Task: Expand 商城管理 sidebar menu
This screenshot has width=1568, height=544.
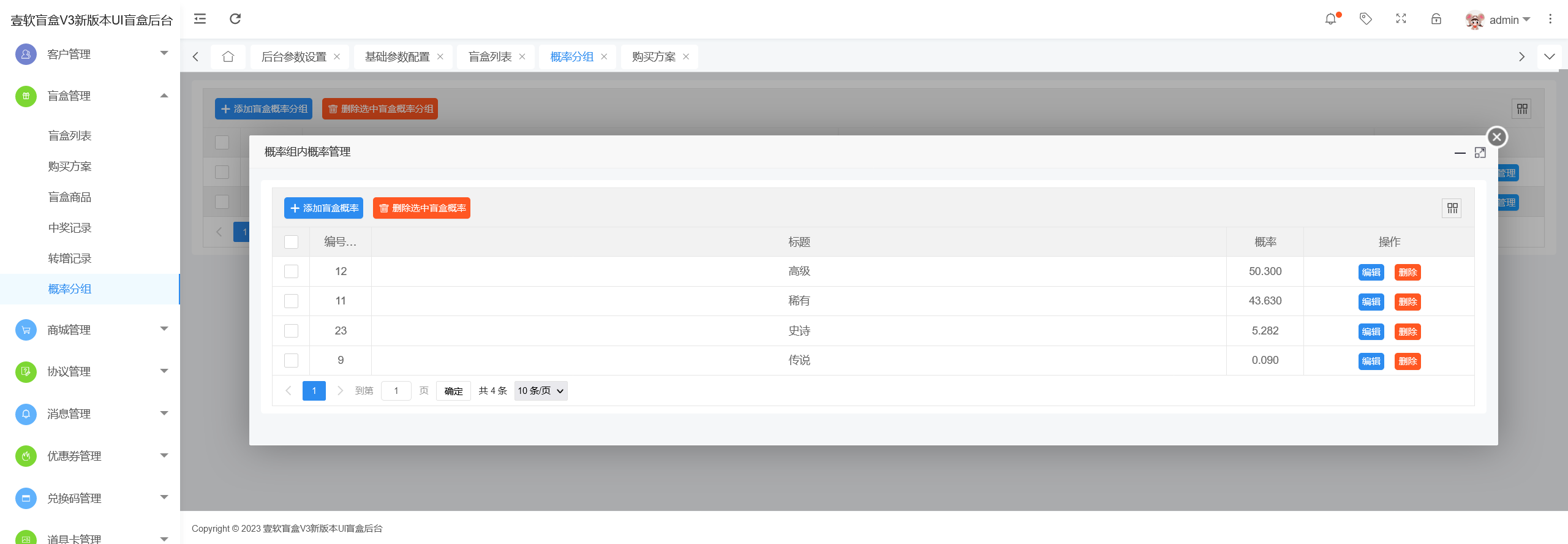Action: [x=90, y=330]
